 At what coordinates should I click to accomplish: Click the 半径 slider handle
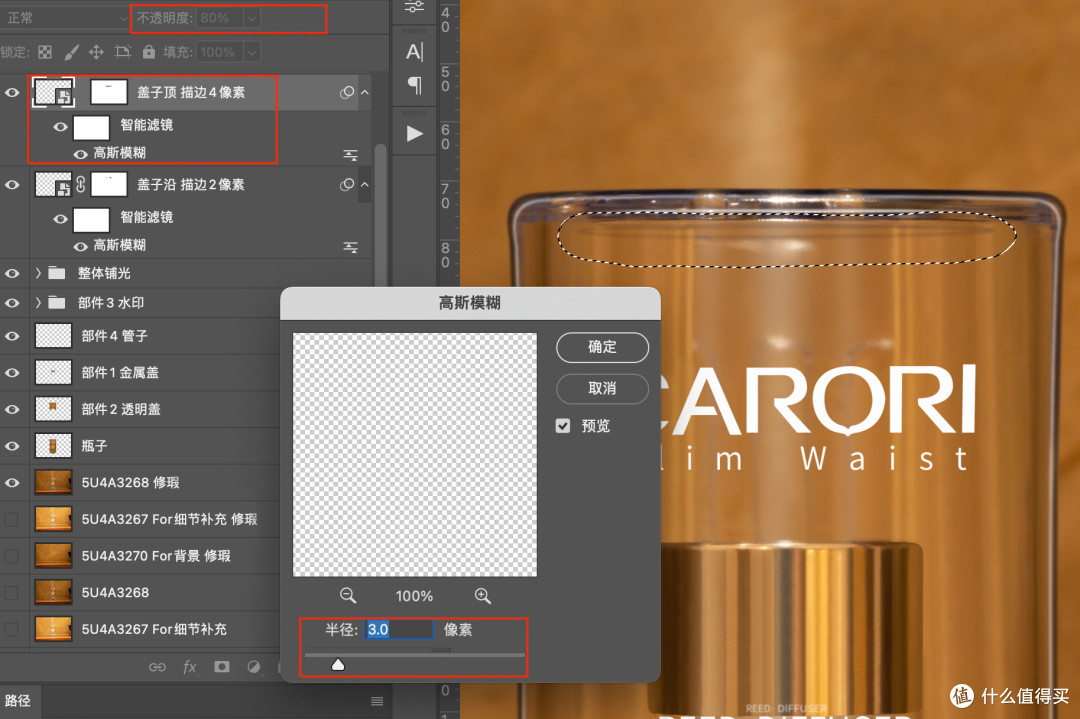(338, 665)
